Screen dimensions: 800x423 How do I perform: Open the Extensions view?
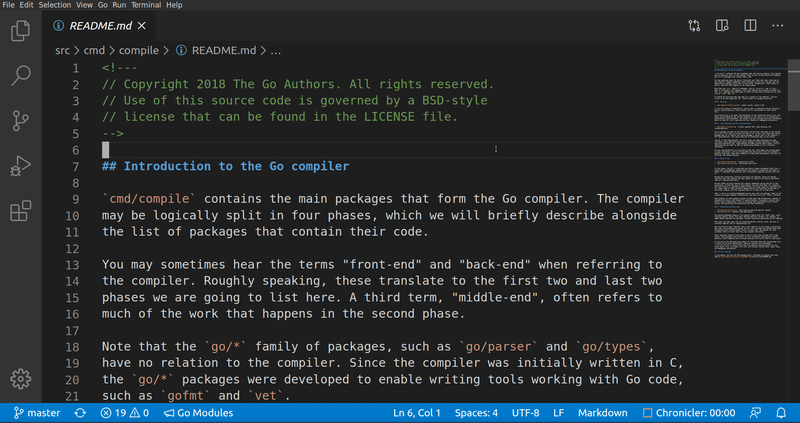click(20, 211)
